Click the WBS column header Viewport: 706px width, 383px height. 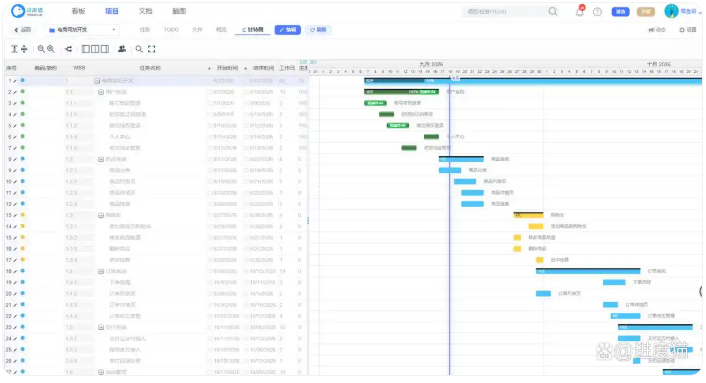(79, 68)
